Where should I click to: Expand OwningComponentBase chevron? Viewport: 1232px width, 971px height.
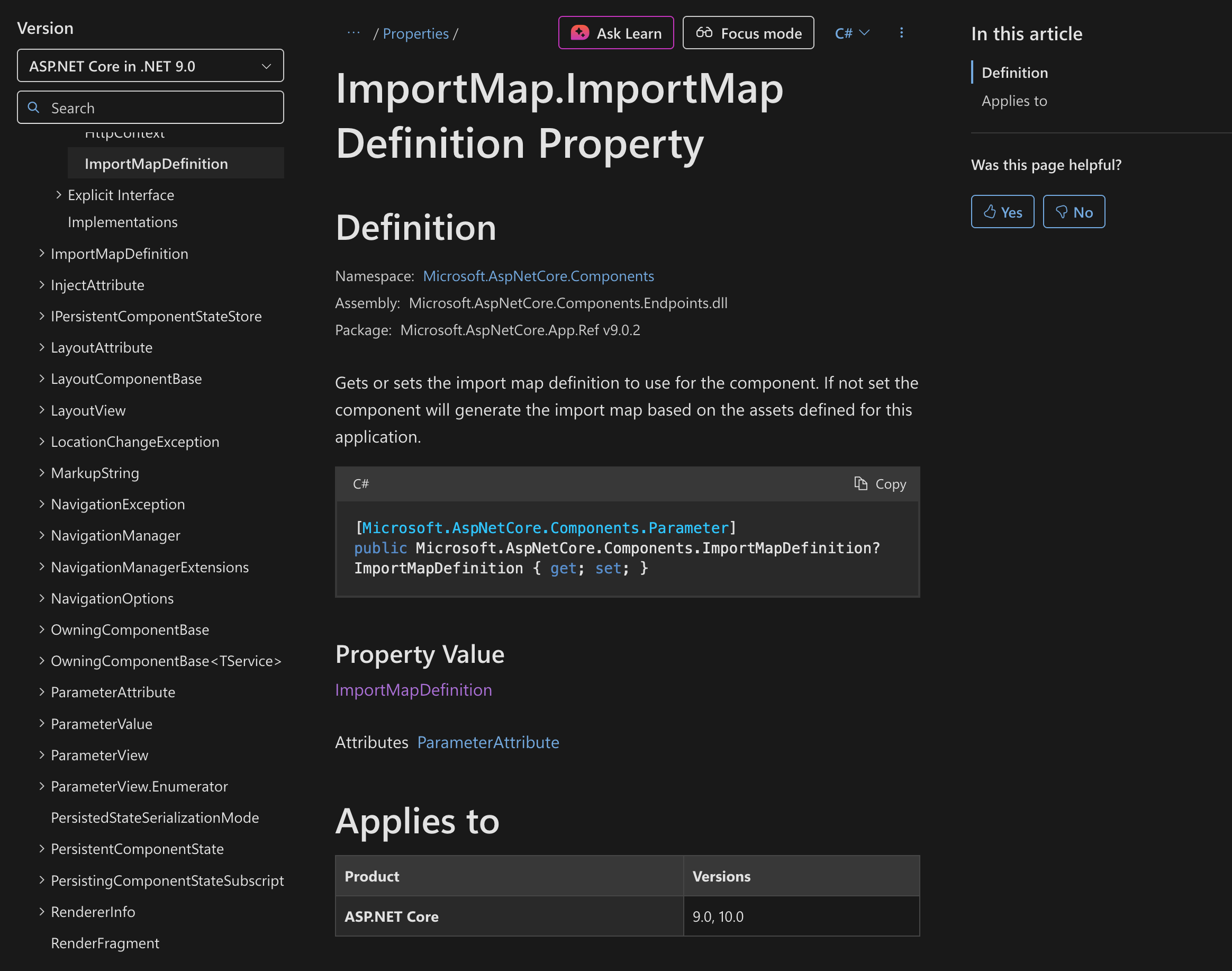click(x=42, y=630)
